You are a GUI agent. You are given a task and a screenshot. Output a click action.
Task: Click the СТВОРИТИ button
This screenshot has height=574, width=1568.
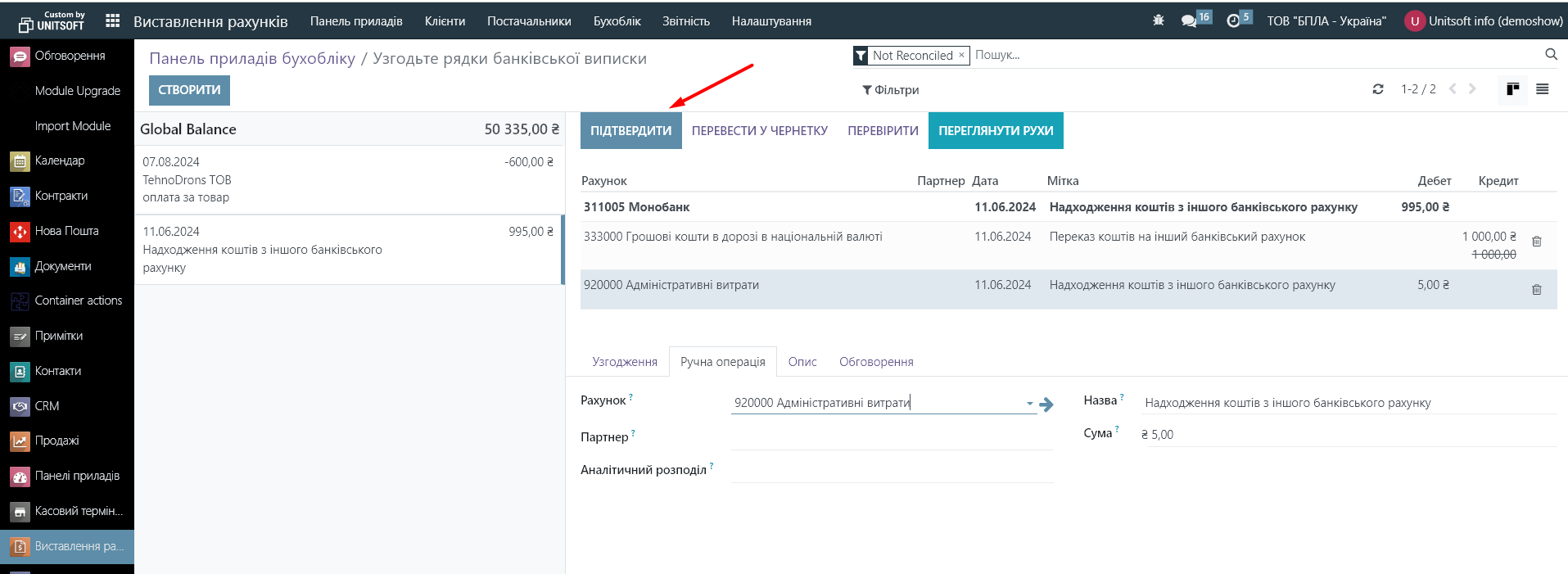pyautogui.click(x=189, y=90)
